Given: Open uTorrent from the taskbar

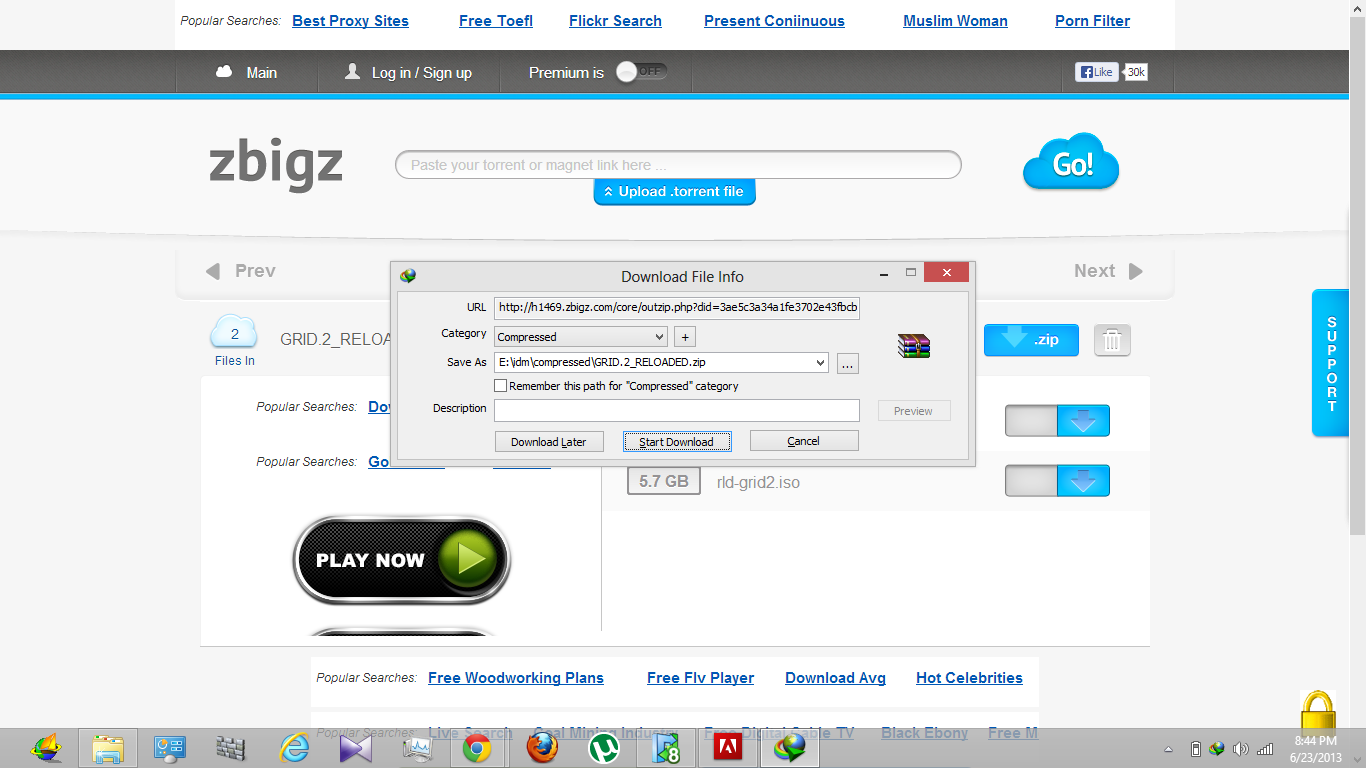Looking at the screenshot, I should tap(603, 748).
